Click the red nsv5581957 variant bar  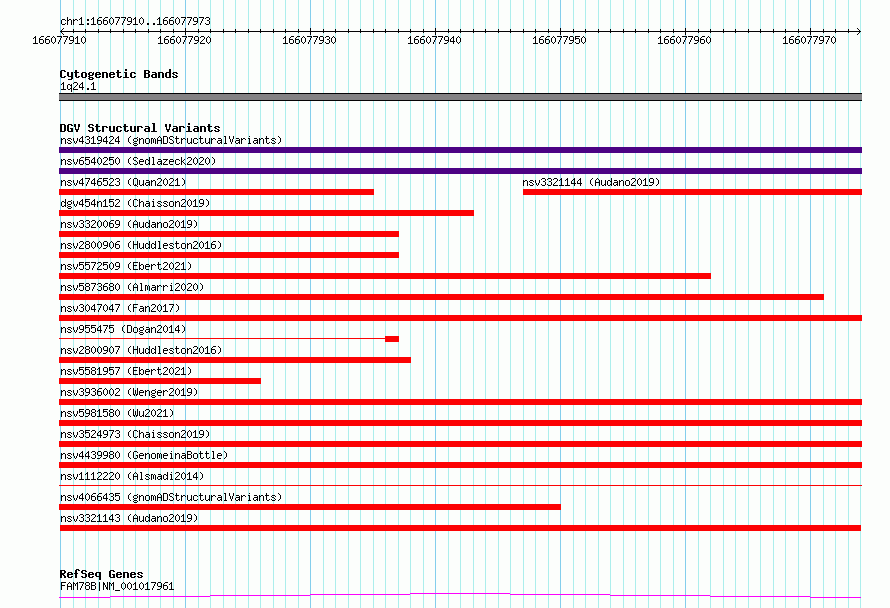point(160,381)
